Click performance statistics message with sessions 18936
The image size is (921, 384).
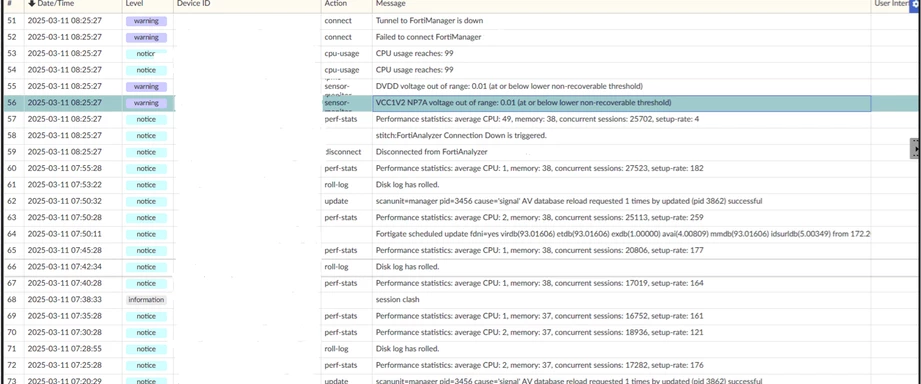coord(540,333)
